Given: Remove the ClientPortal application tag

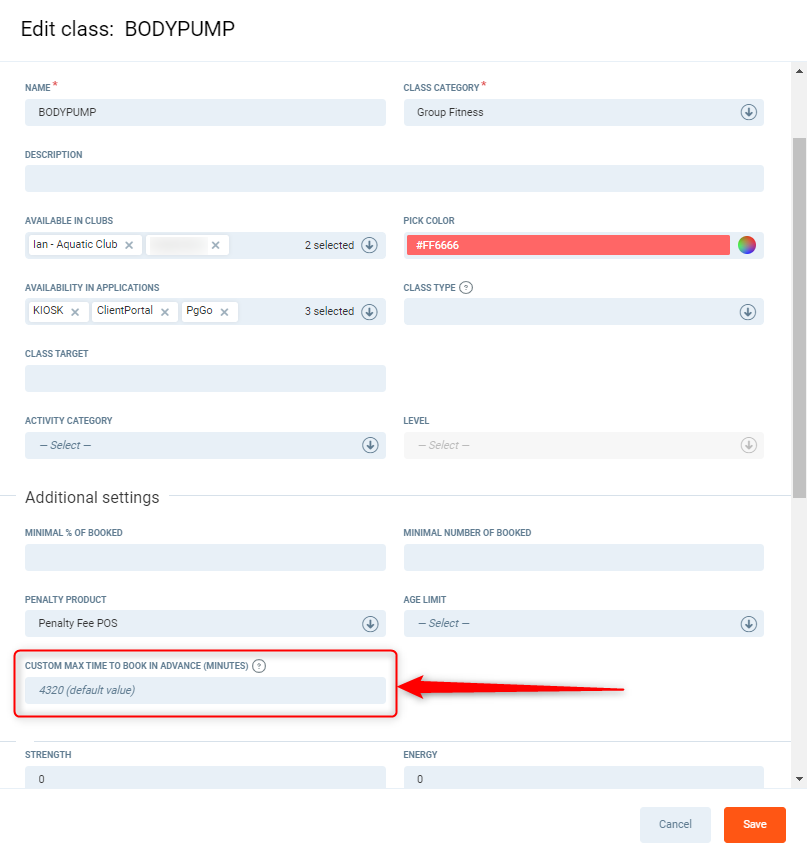Looking at the screenshot, I should coord(165,312).
